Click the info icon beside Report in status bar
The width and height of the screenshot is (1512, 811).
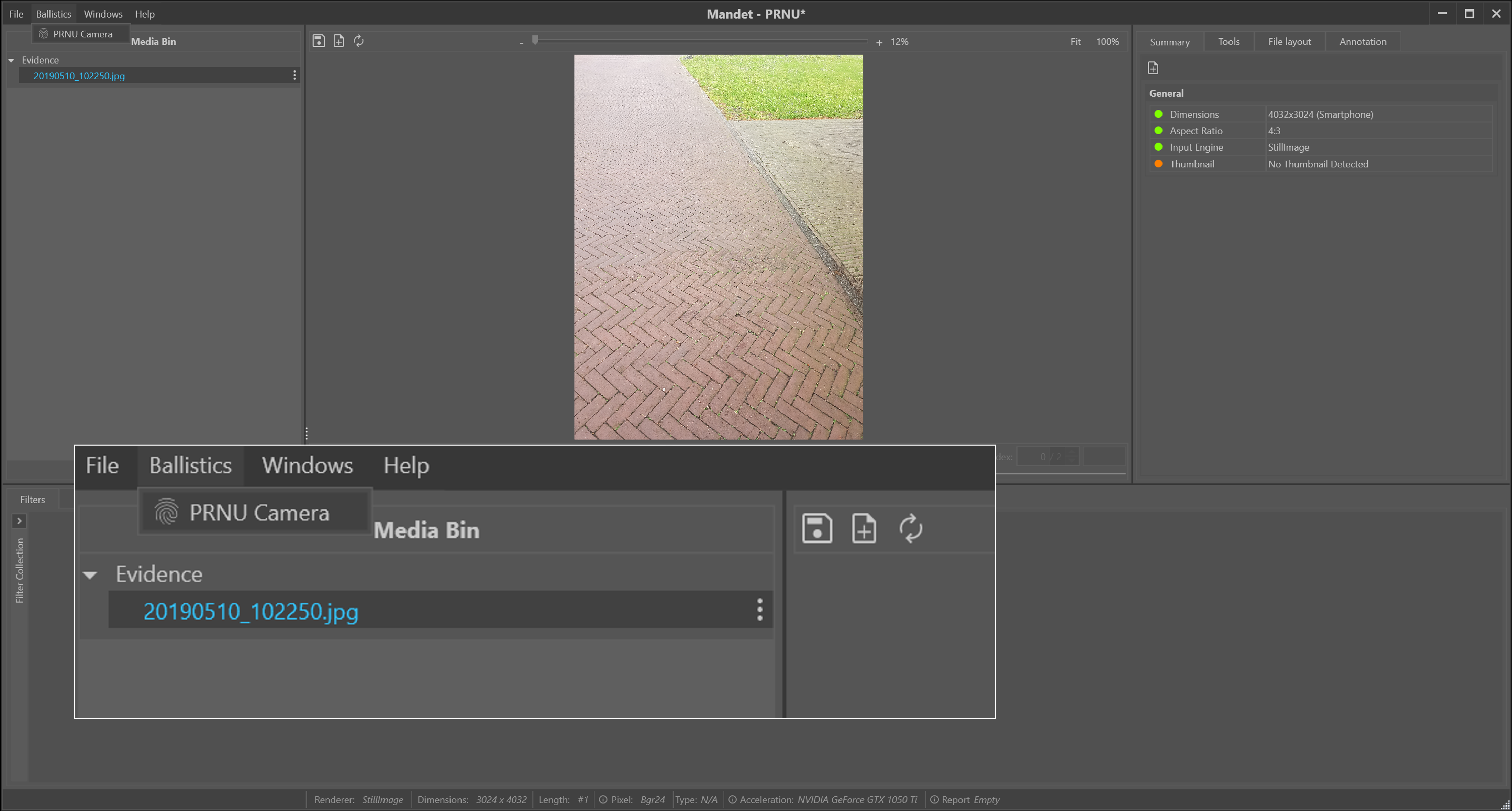(x=934, y=800)
